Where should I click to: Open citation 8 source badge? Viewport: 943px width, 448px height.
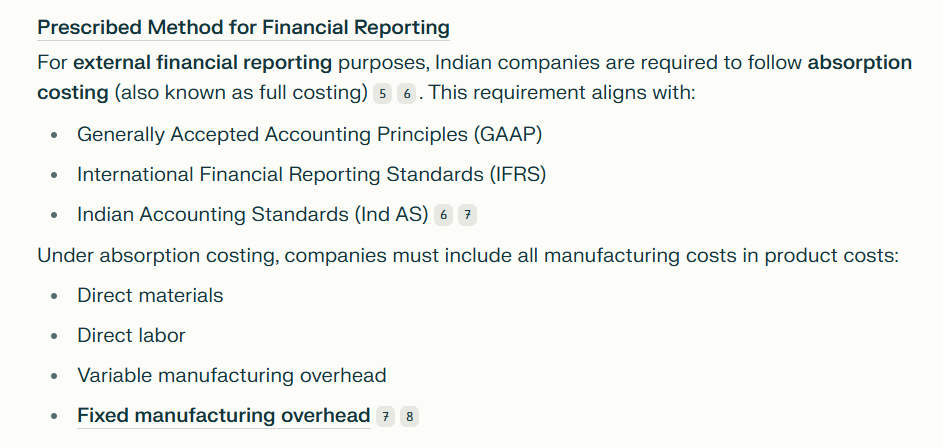410,416
